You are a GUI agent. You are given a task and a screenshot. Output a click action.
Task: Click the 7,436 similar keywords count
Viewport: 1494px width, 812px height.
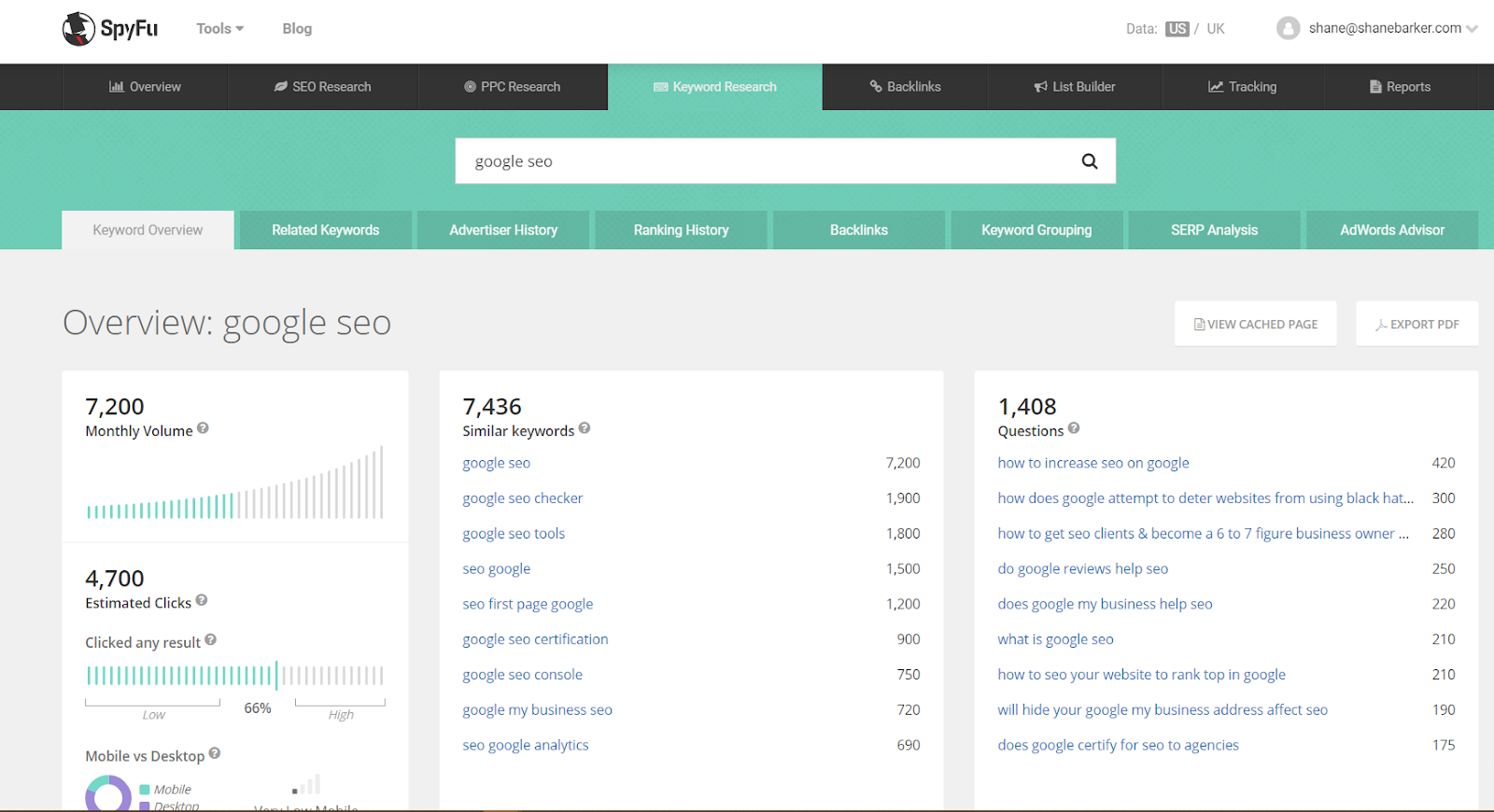pos(492,407)
